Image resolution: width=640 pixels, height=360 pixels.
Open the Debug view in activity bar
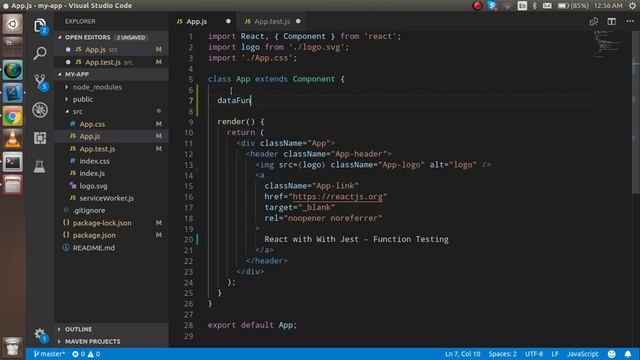click(x=40, y=110)
